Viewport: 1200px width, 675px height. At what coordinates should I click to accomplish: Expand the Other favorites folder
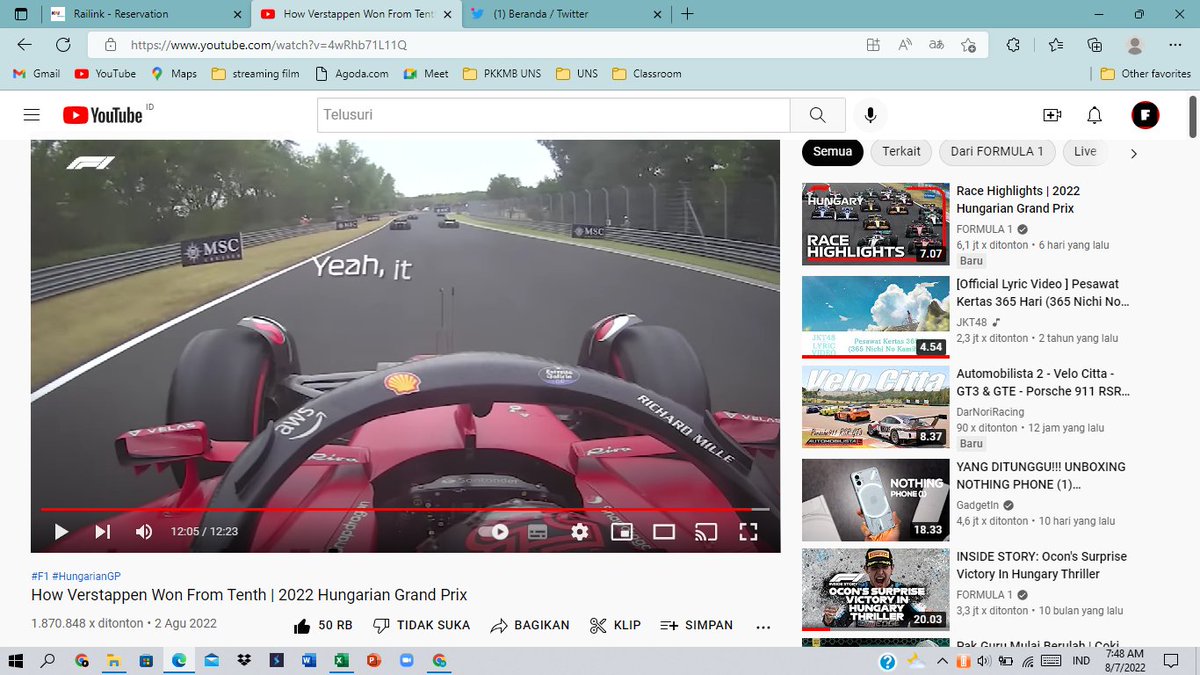tap(1145, 73)
